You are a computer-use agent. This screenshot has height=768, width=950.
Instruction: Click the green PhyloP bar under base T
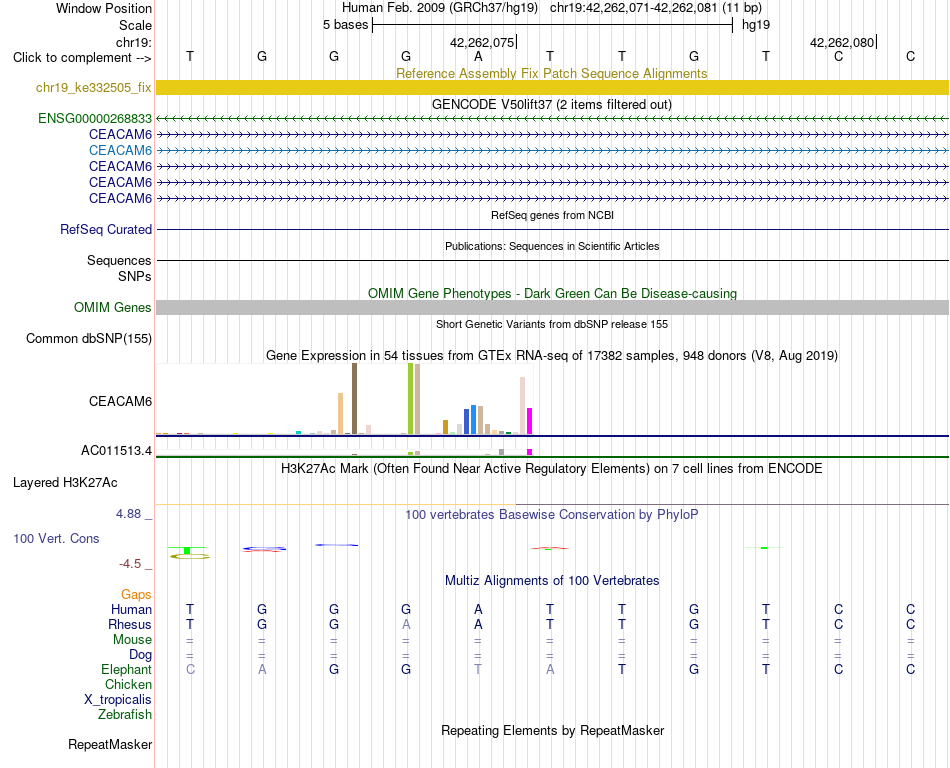(187, 550)
